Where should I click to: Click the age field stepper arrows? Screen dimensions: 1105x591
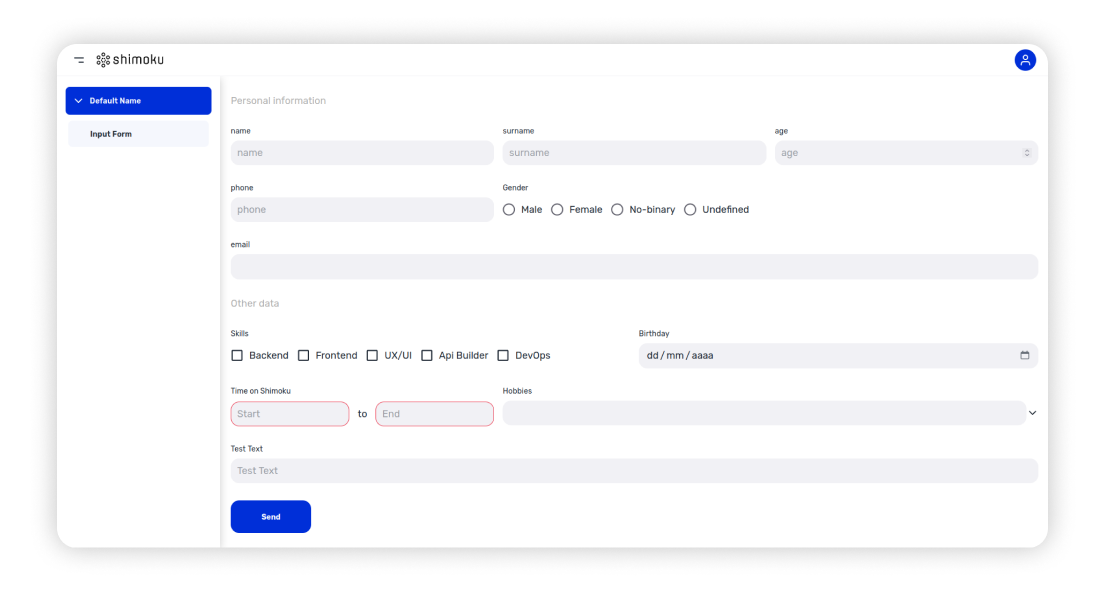point(1026,153)
